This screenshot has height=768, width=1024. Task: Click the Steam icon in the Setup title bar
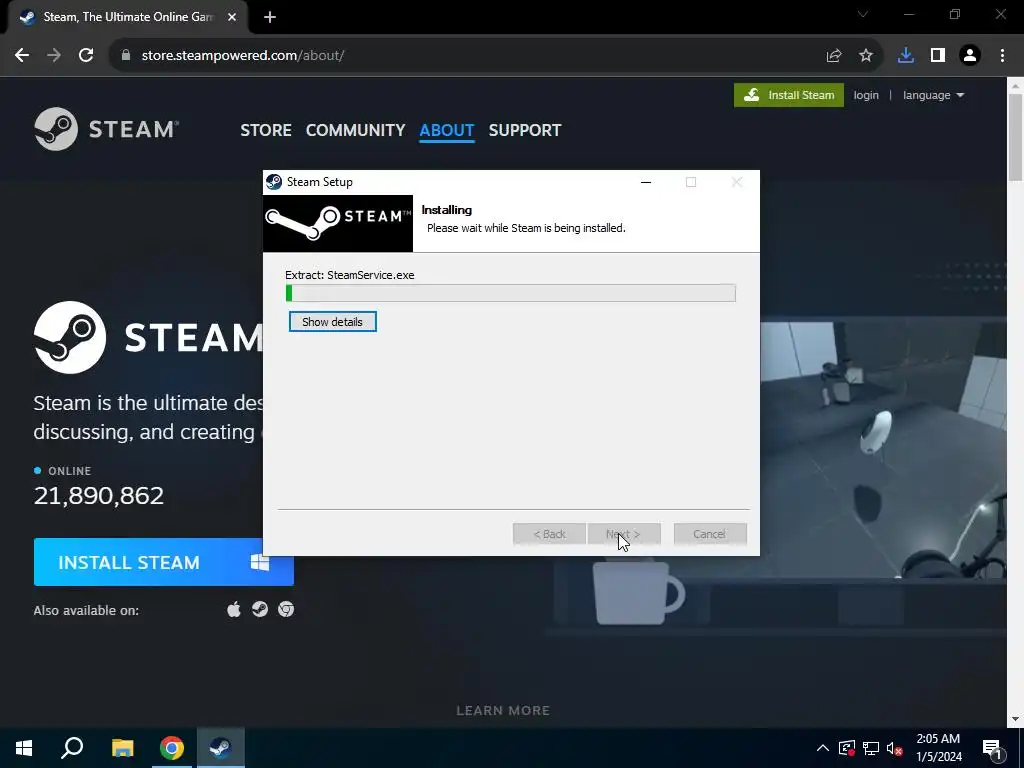(274, 182)
